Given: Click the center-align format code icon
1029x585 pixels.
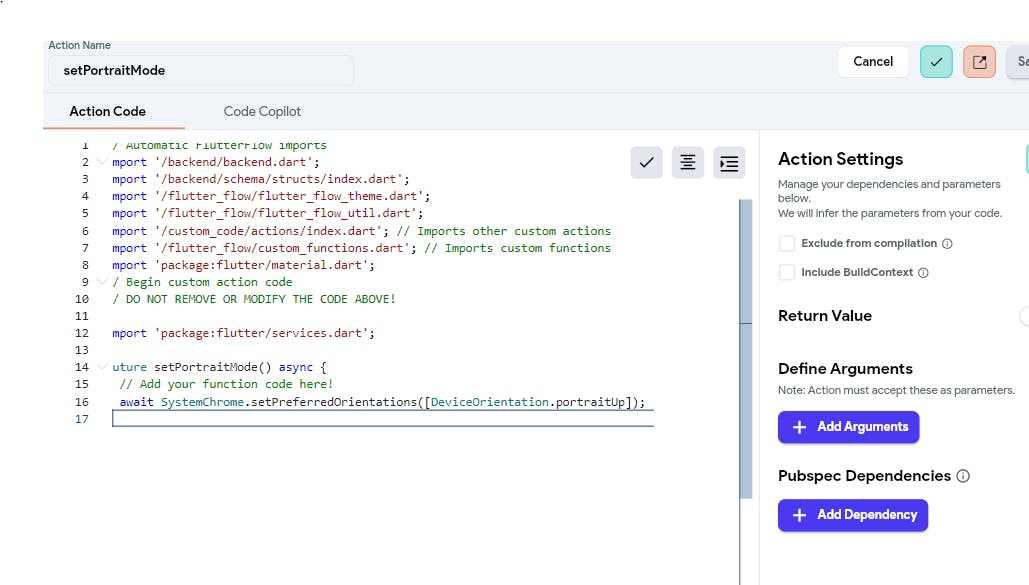Looking at the screenshot, I should 687,163.
